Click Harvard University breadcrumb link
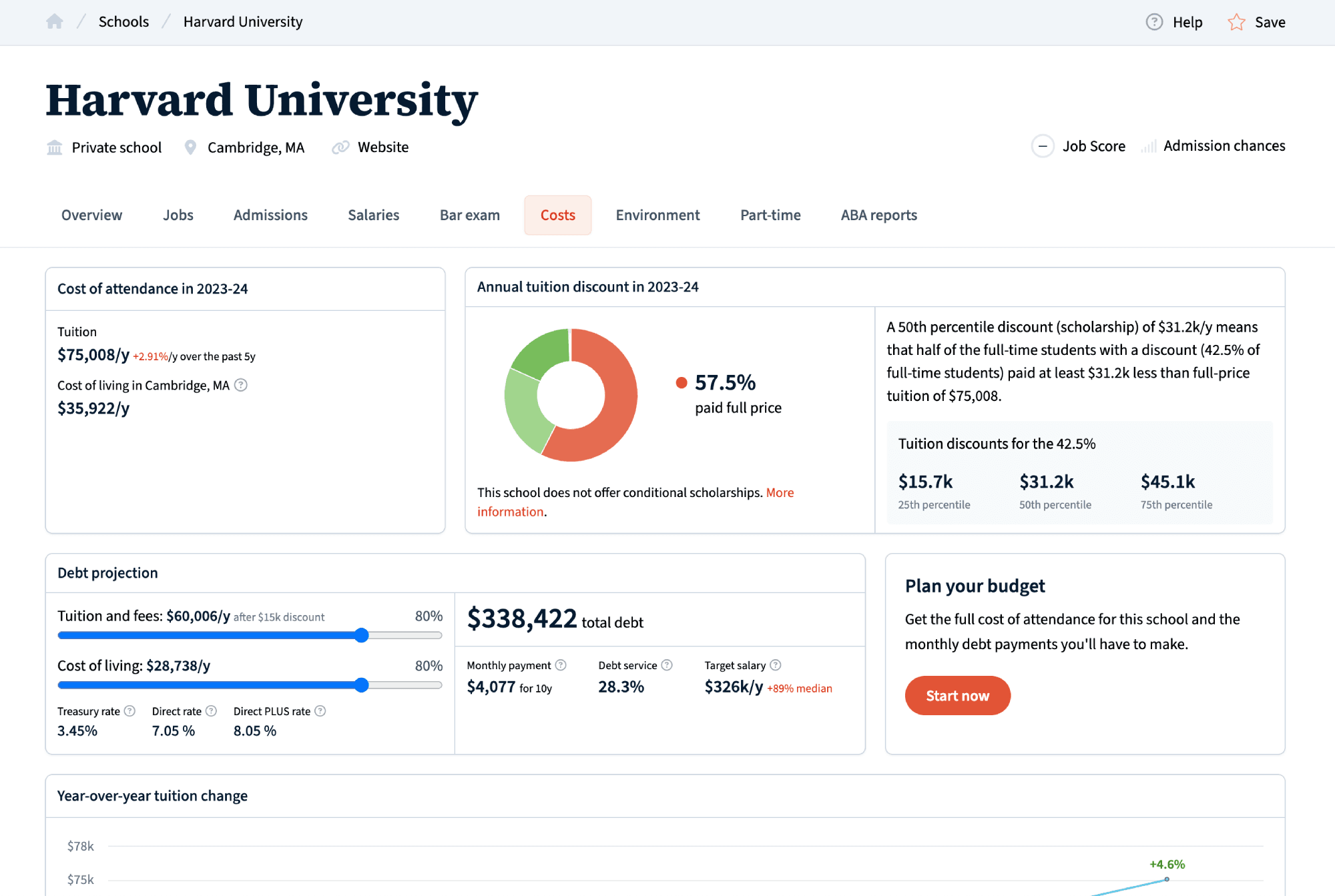 243,22
